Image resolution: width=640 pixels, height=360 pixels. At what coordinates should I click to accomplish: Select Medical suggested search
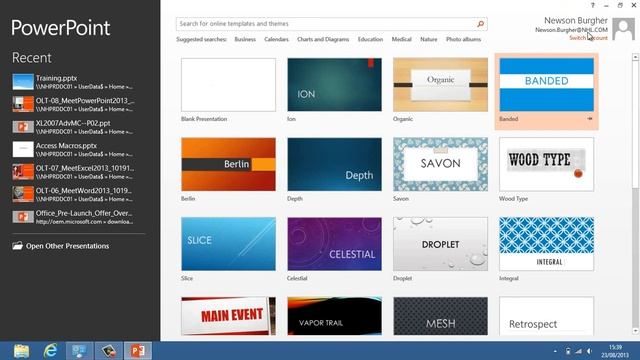(x=401, y=40)
